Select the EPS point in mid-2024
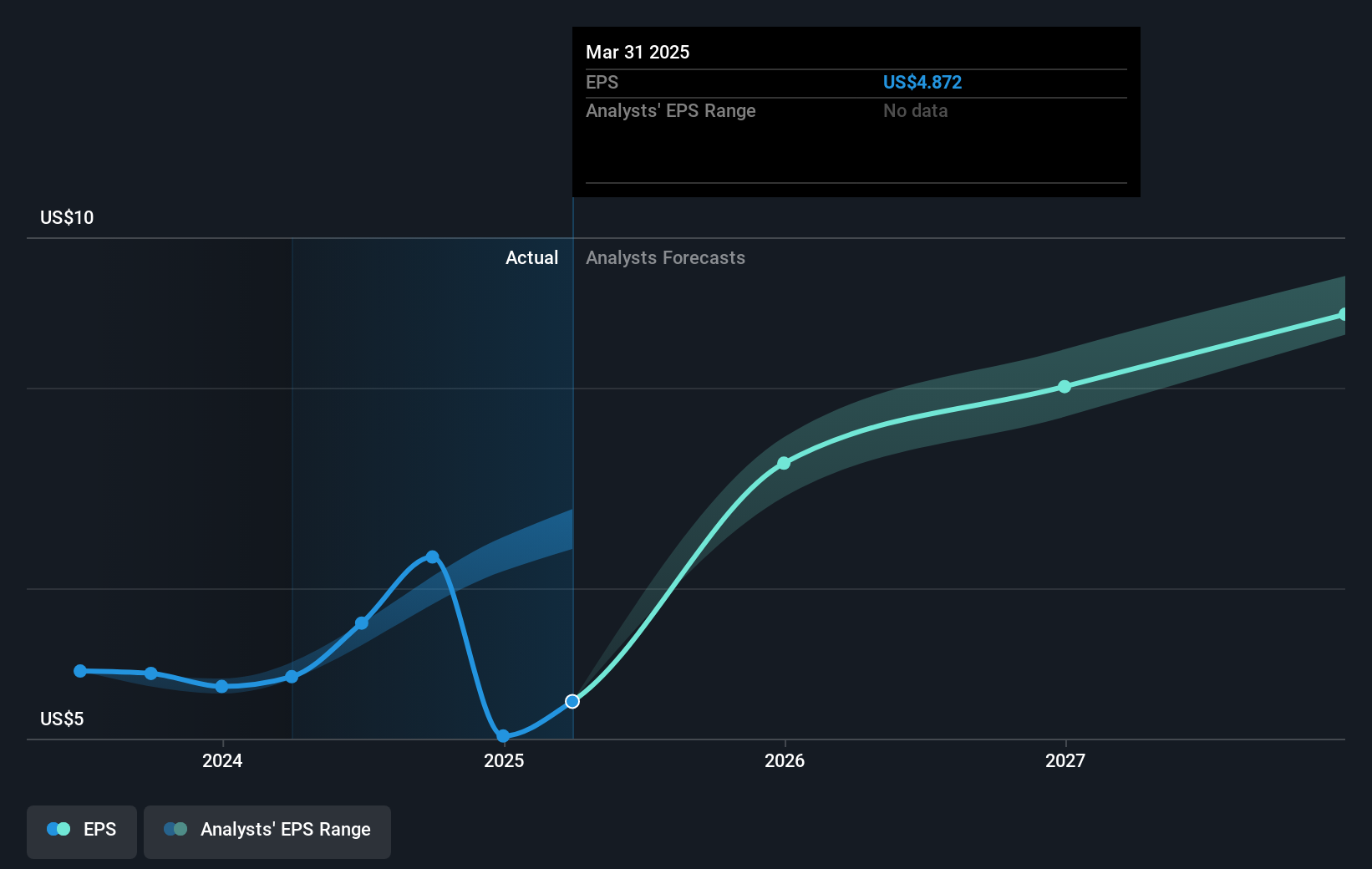Image resolution: width=1372 pixels, height=869 pixels. pyautogui.click(x=362, y=623)
